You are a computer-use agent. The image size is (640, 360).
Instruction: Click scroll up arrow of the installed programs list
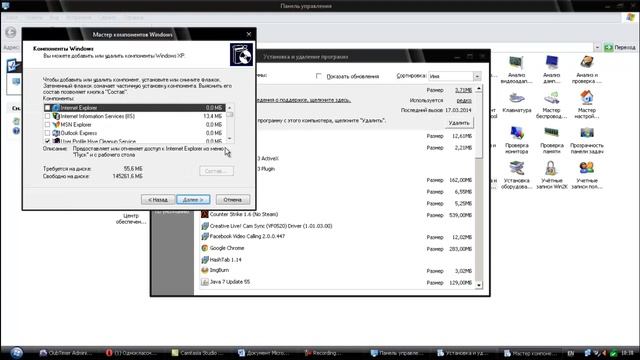479,88
